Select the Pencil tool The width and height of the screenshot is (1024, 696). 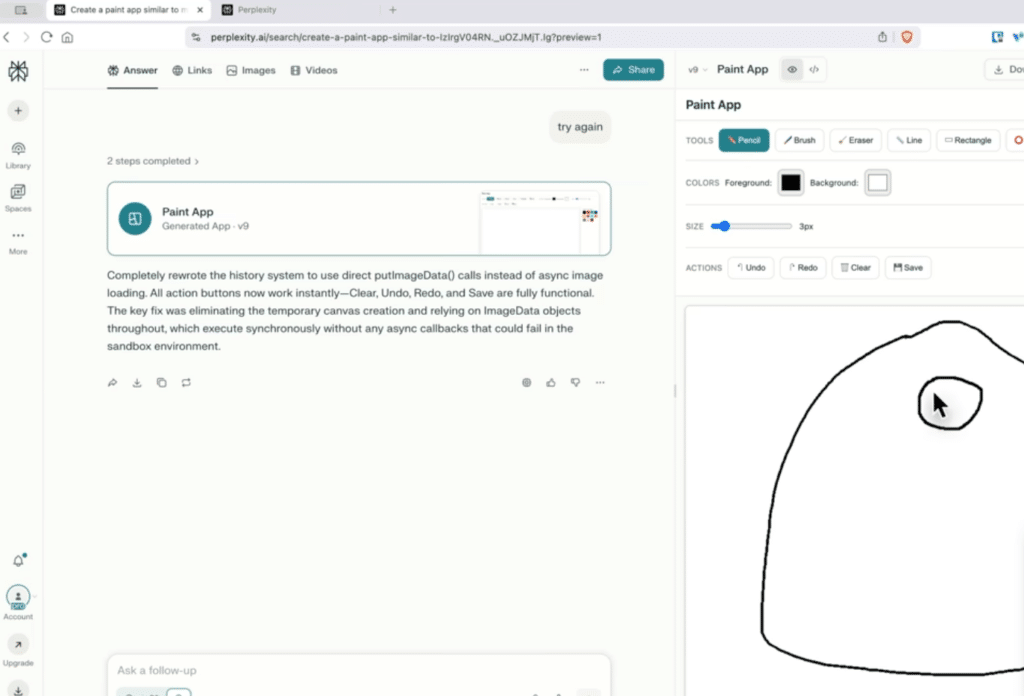click(x=744, y=140)
